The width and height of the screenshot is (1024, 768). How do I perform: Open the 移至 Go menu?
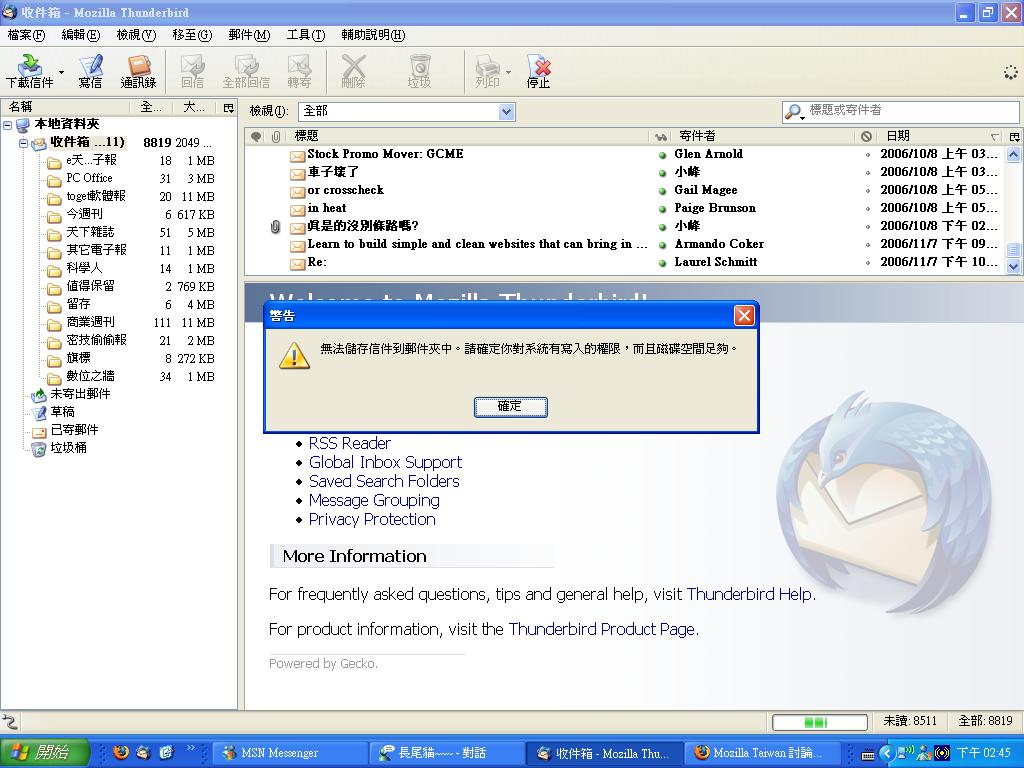(x=192, y=35)
